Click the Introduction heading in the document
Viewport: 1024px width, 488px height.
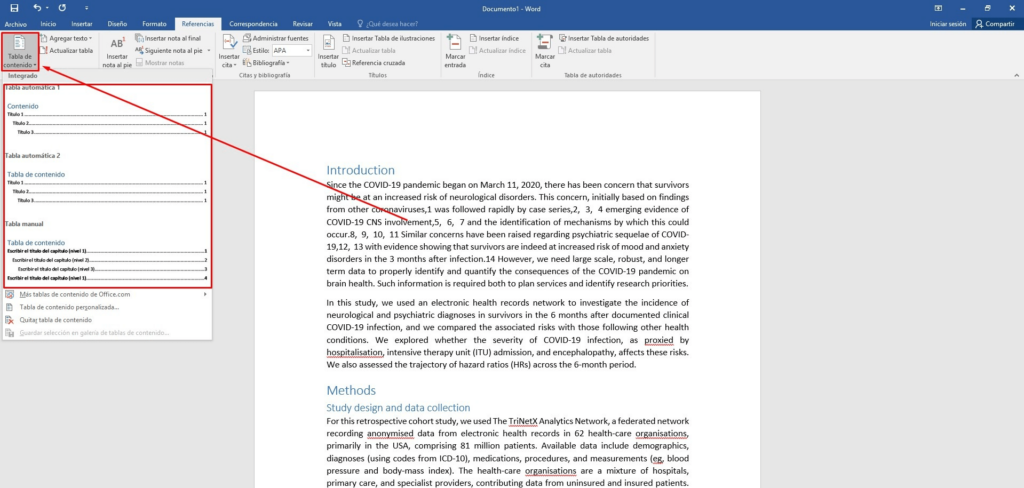click(x=360, y=171)
